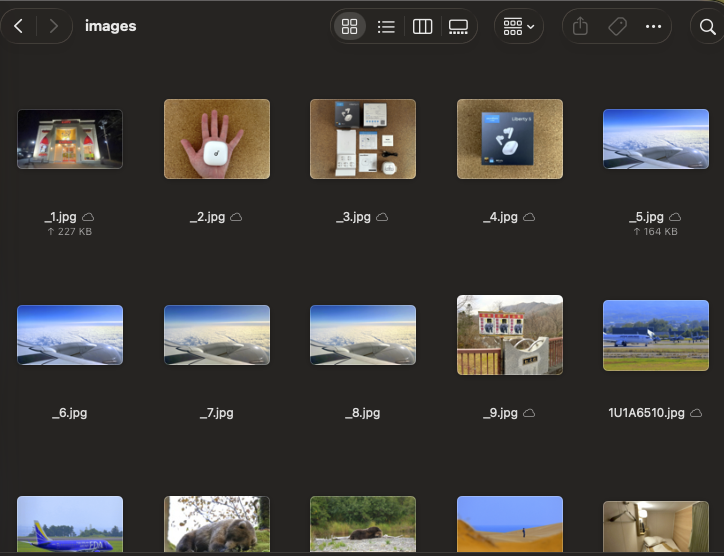Select the hotel room interior thumbnail
Image resolution: width=724 pixels, height=556 pixels.
click(656, 526)
